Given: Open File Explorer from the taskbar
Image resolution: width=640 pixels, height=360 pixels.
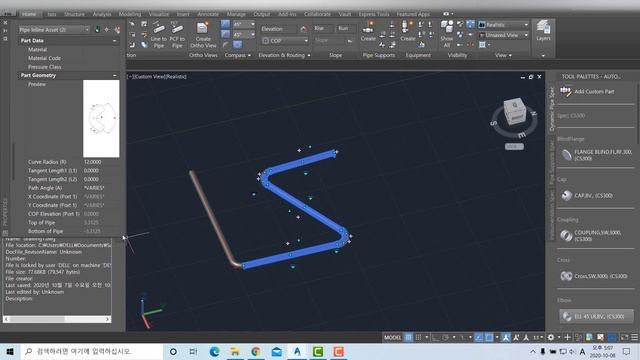Looking at the screenshot, I should coord(235,351).
